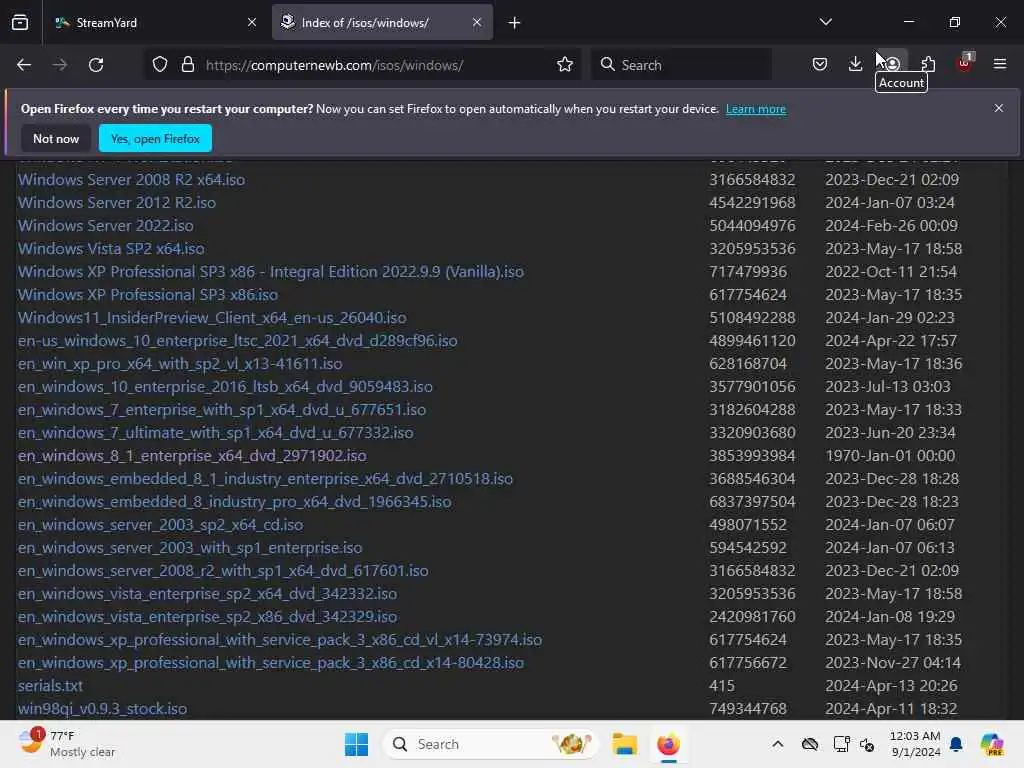Download win98qi_v0.9.3_stock.iso

[103, 709]
